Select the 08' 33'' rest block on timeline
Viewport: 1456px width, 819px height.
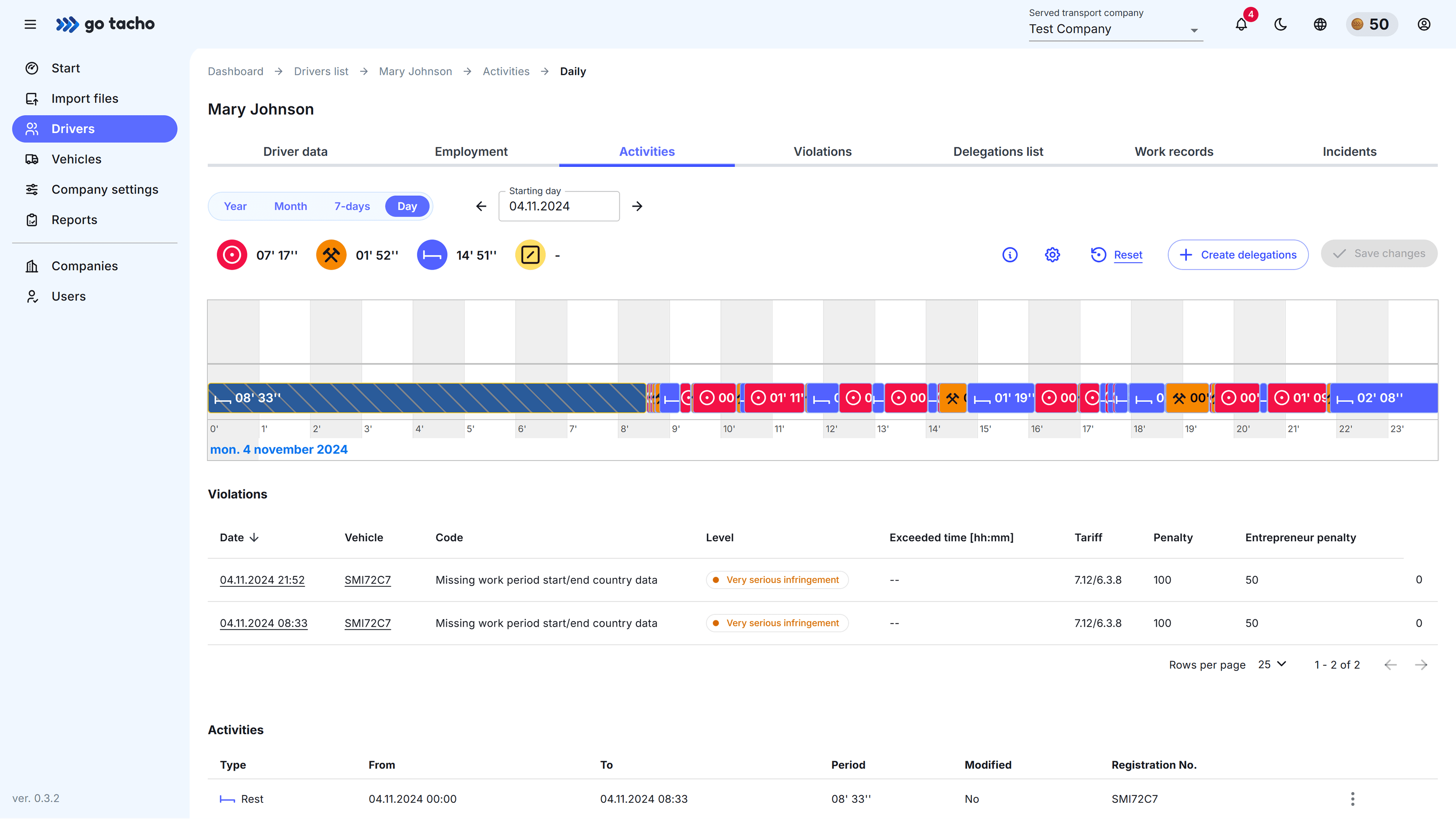[427, 398]
